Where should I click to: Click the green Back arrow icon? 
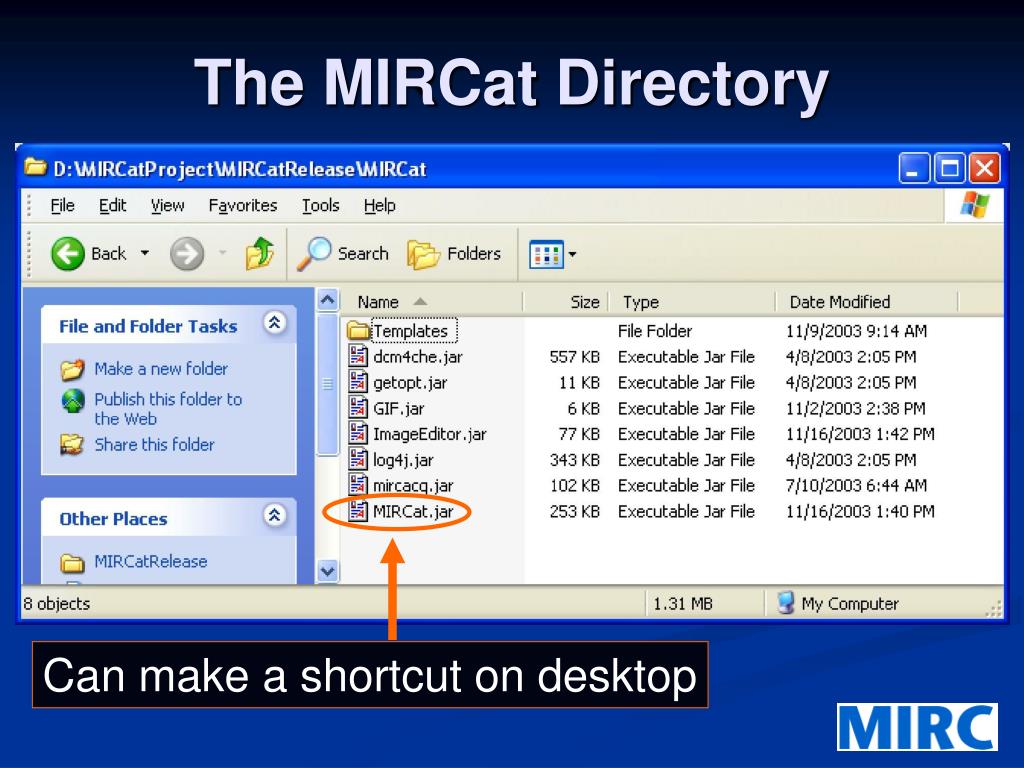click(68, 253)
